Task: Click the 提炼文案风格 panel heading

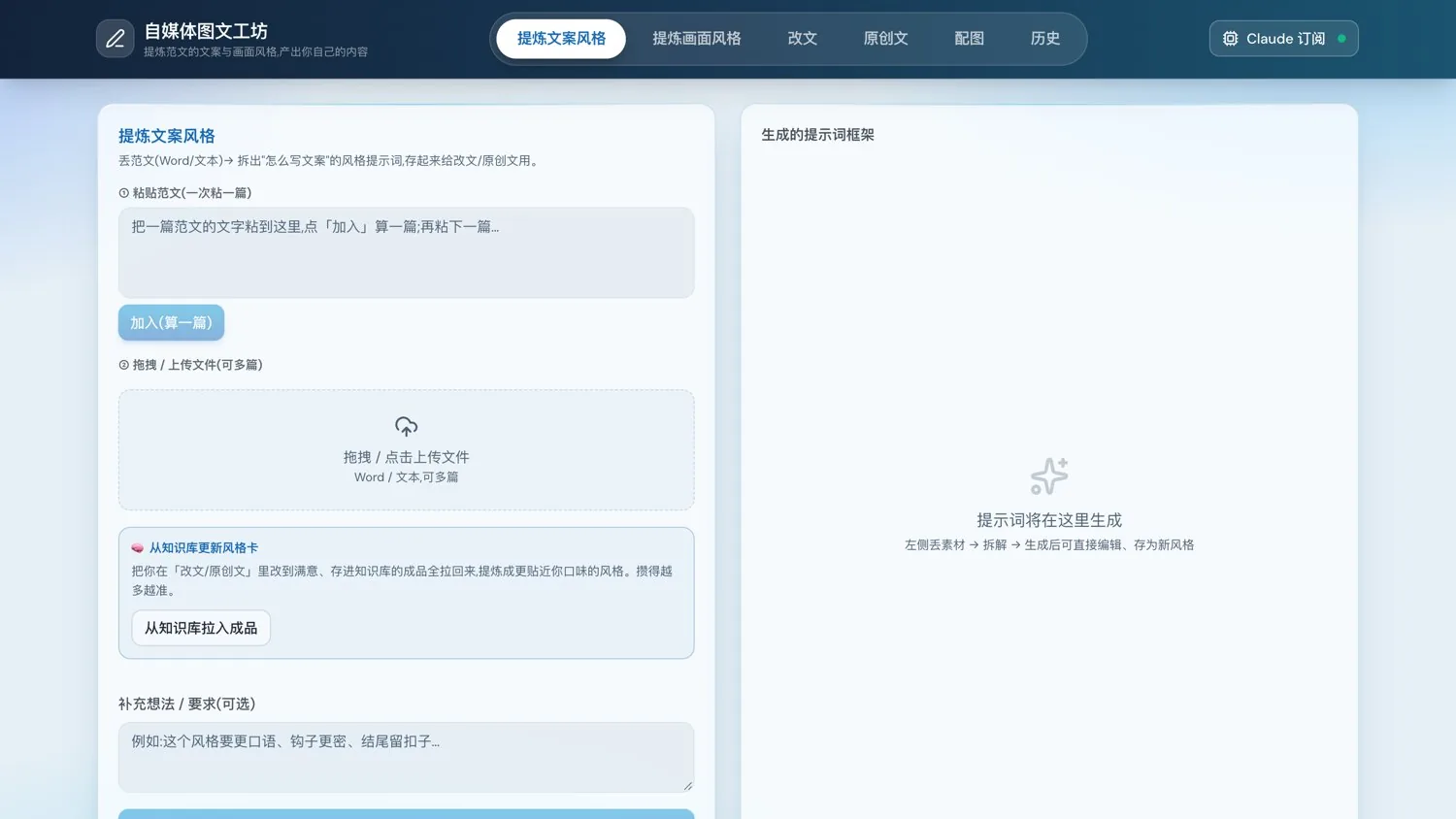Action: click(x=167, y=136)
